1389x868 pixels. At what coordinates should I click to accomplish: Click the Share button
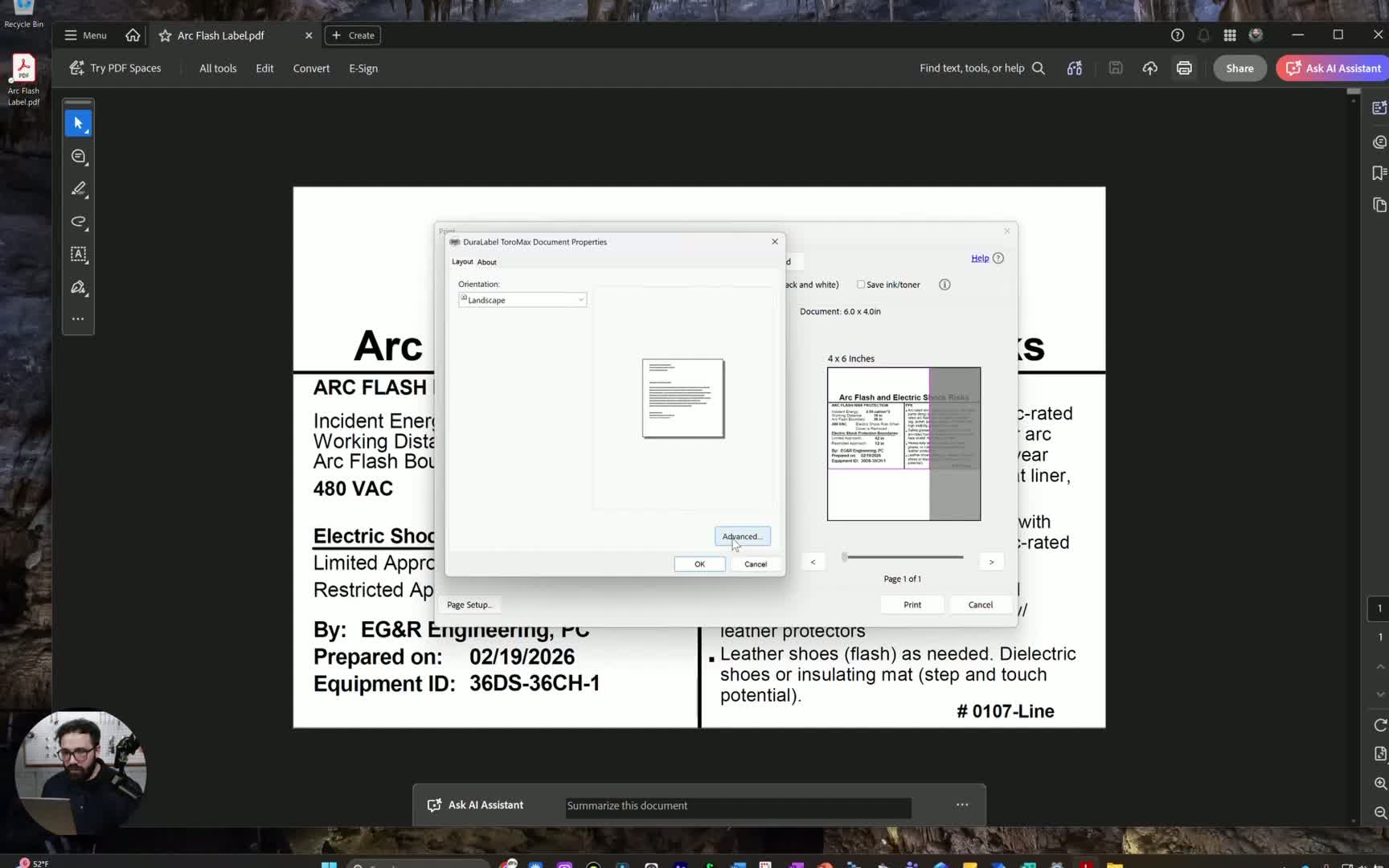[1239, 68]
